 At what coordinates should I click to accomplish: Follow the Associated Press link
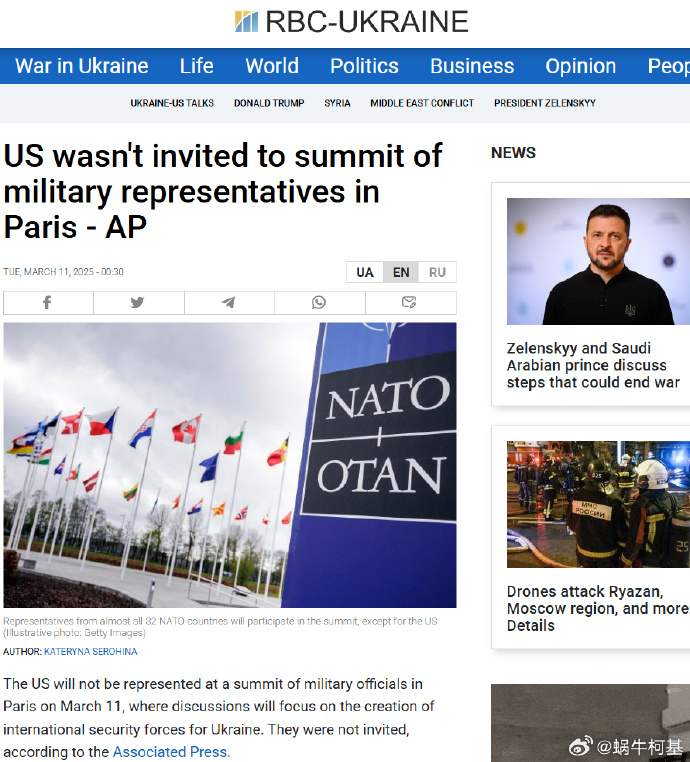click(170, 751)
